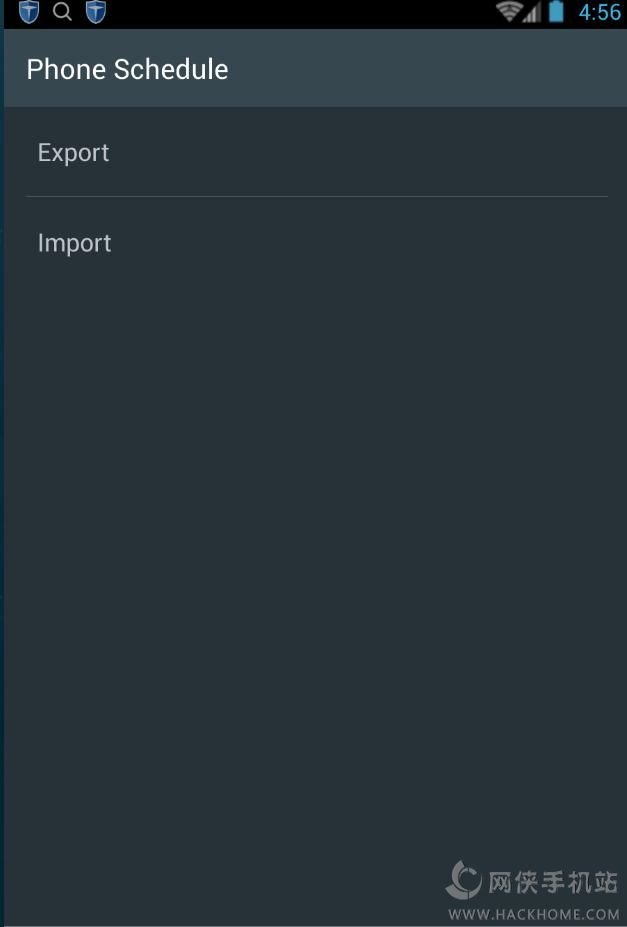Viewport: 627px width, 927px height.
Task: Click the divider line between Export and Import
Action: (x=316, y=197)
